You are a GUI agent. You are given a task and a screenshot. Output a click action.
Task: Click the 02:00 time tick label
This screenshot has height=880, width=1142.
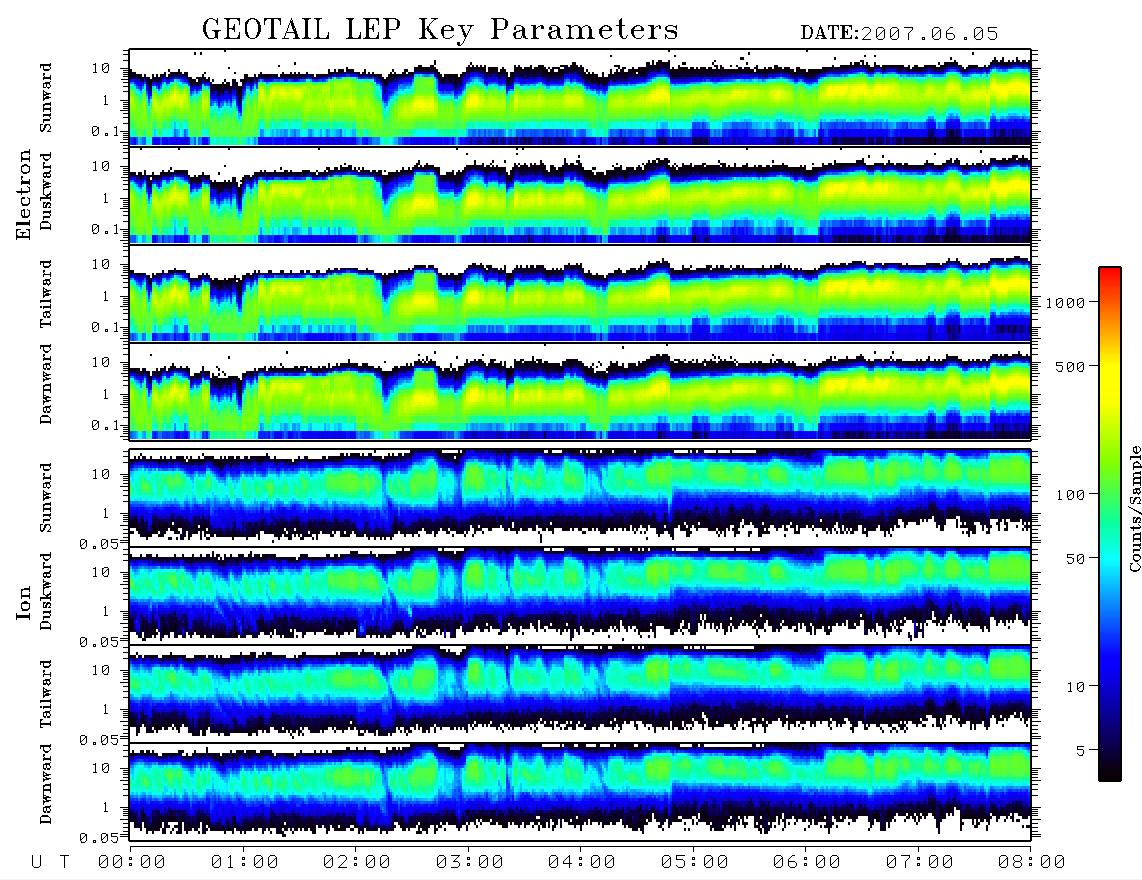click(357, 862)
